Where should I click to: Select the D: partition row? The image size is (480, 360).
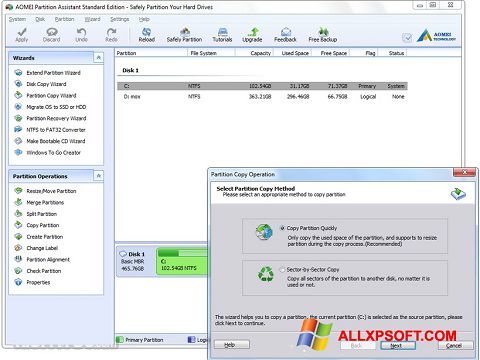pos(262,97)
